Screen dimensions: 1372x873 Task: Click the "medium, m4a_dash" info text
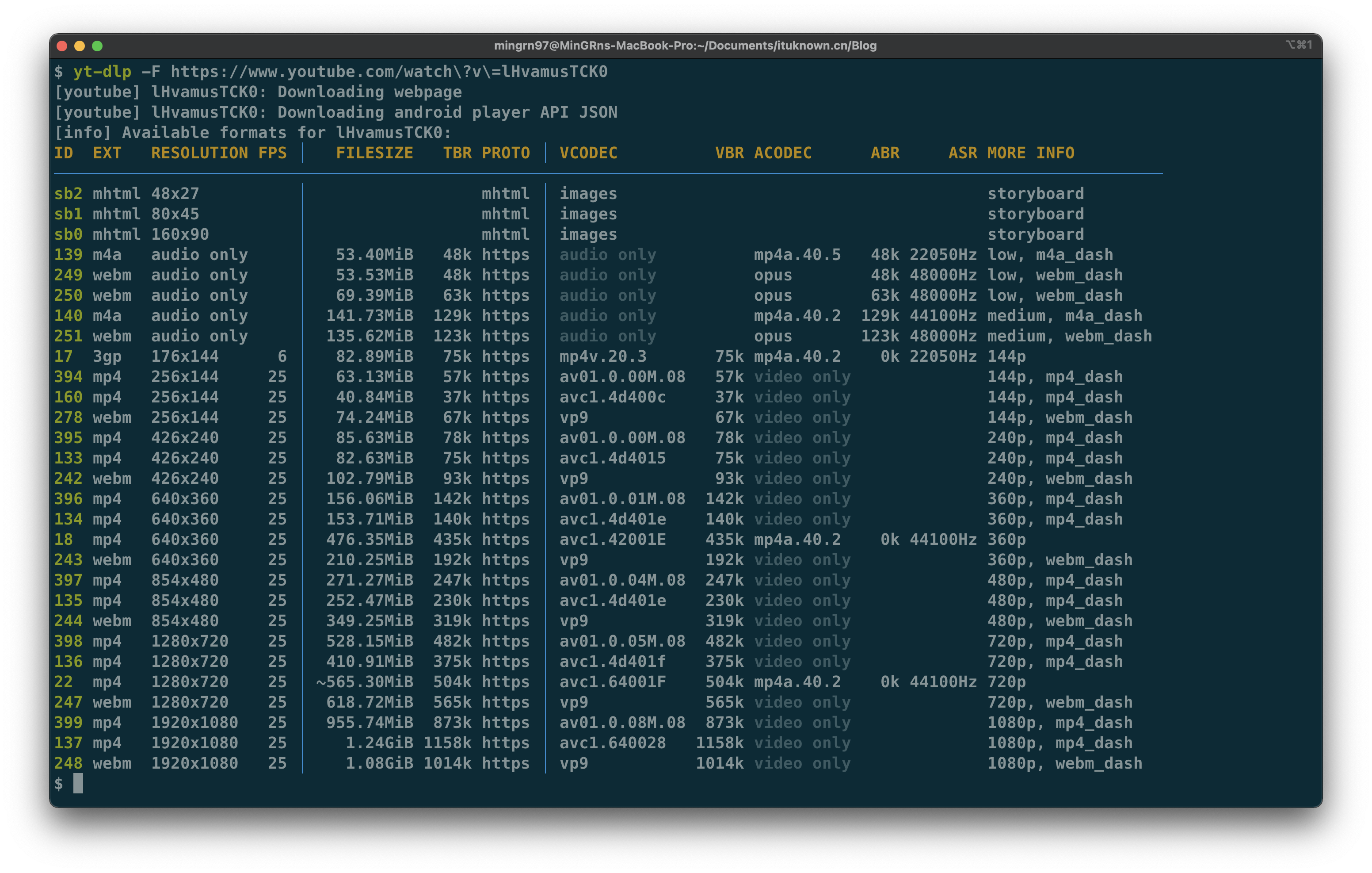[1064, 316]
